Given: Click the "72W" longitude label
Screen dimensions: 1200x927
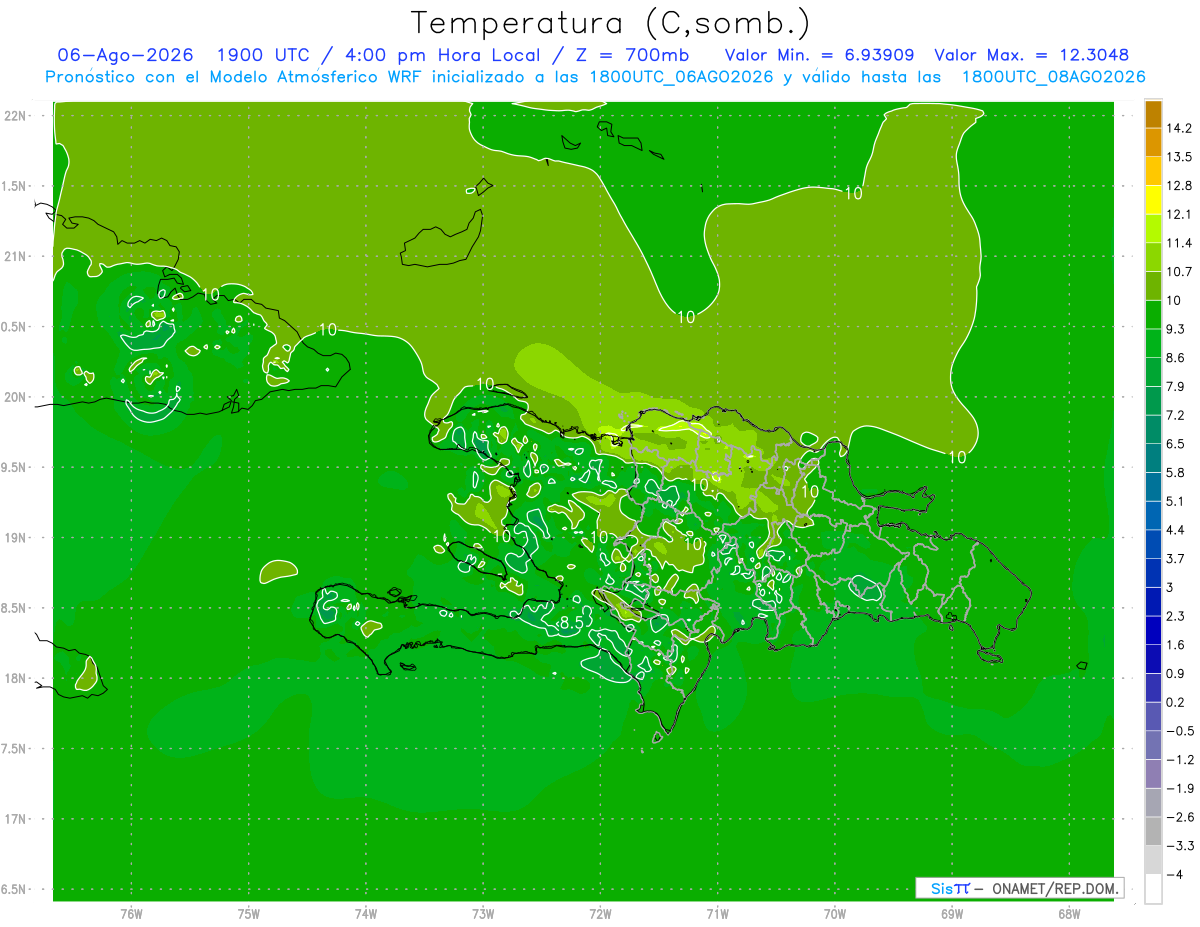Looking at the screenshot, I should 600,914.
